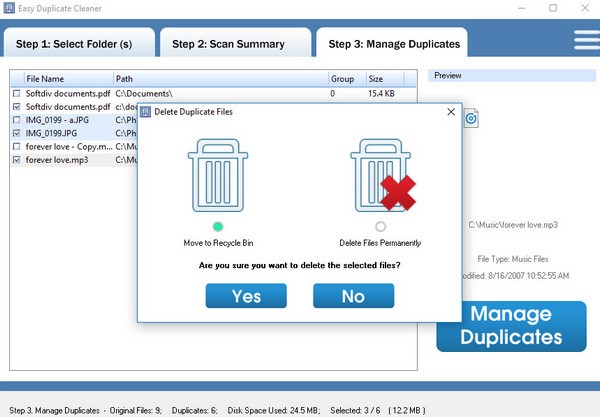Switch to Step 1: Select Folder(s) tab
This screenshot has height=417, width=600.
click(79, 42)
